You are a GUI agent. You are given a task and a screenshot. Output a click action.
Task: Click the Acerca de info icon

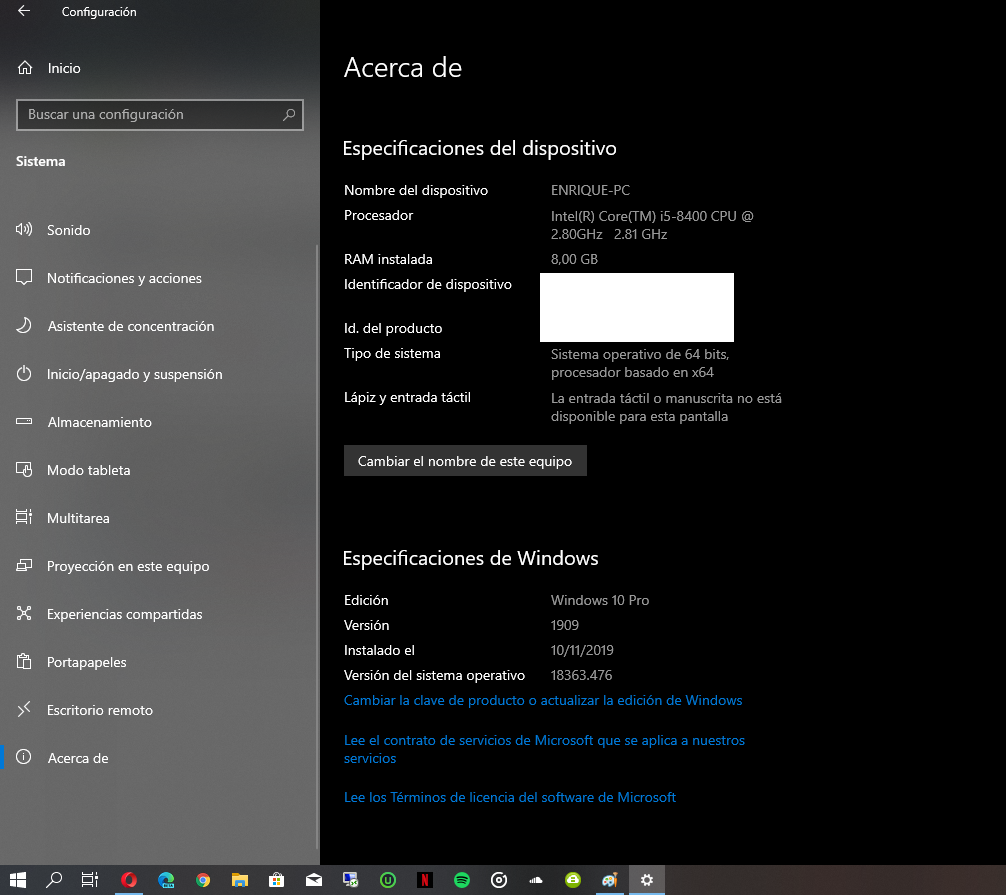24,758
